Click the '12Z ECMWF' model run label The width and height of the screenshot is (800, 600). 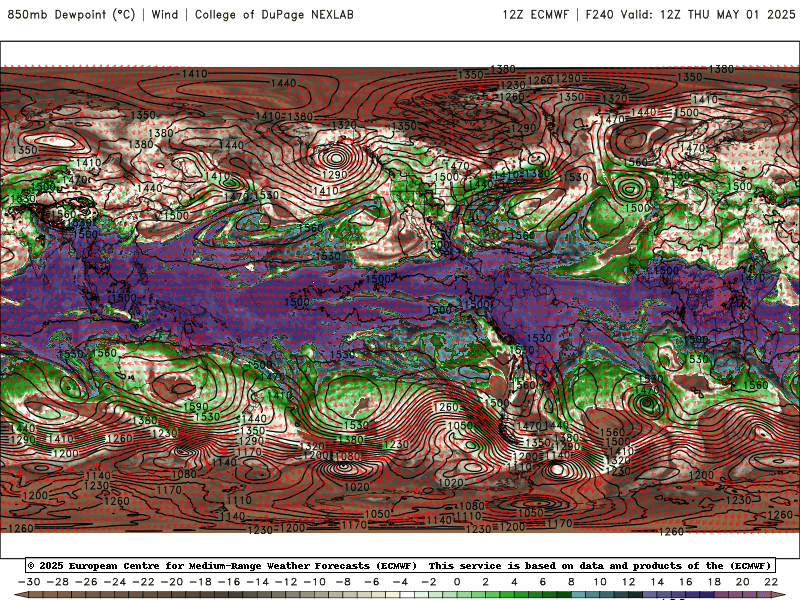535,14
